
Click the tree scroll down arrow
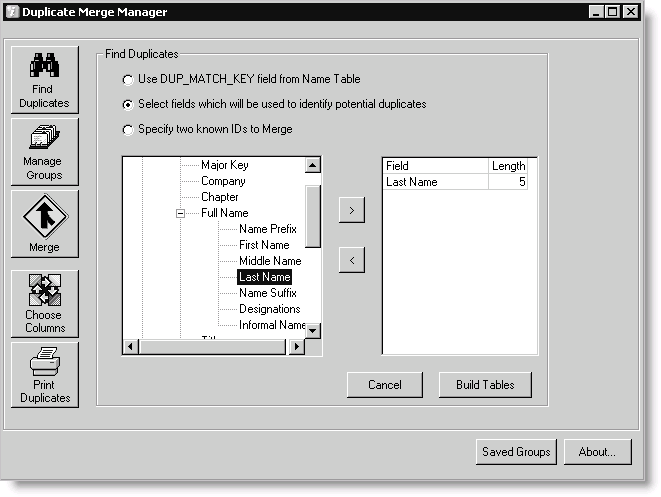pyautogui.click(x=312, y=330)
